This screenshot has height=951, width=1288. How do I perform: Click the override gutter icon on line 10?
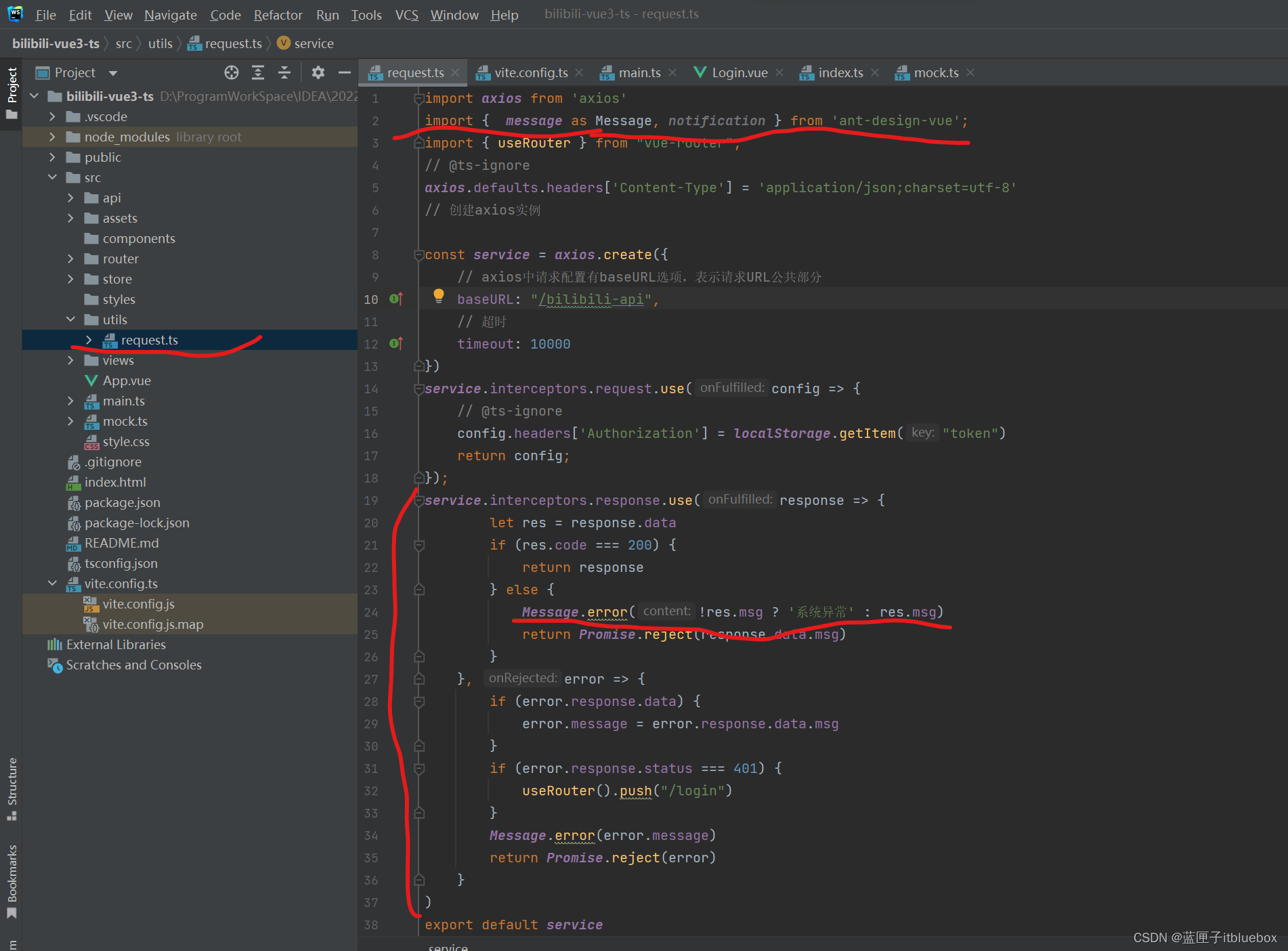point(396,299)
